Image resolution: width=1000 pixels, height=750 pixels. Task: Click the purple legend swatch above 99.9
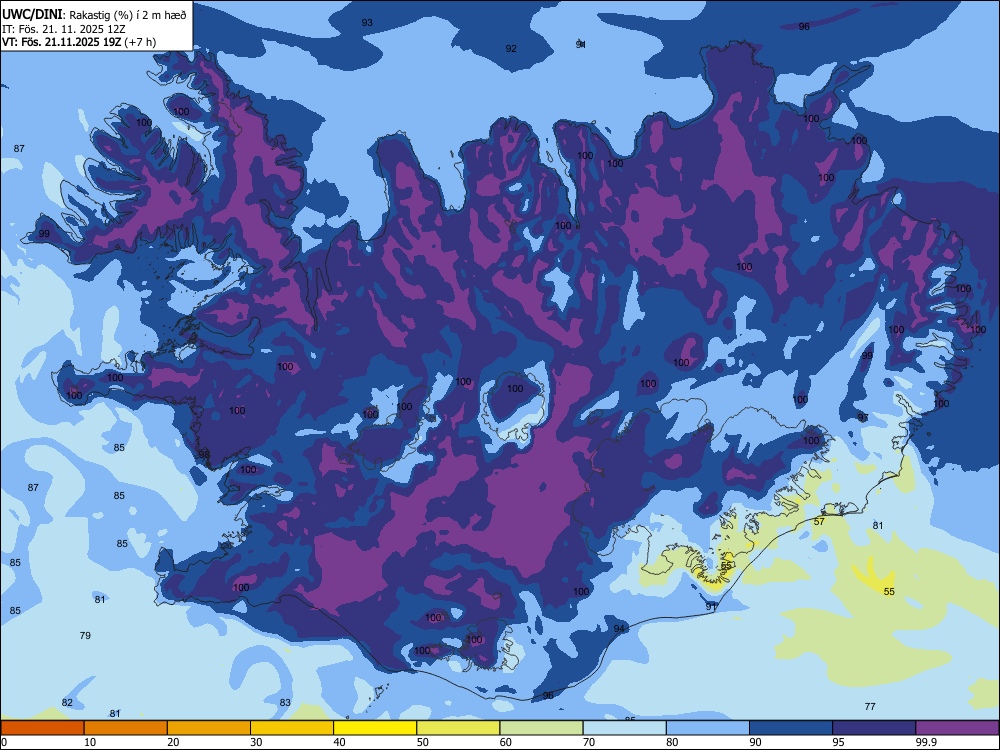(x=957, y=728)
